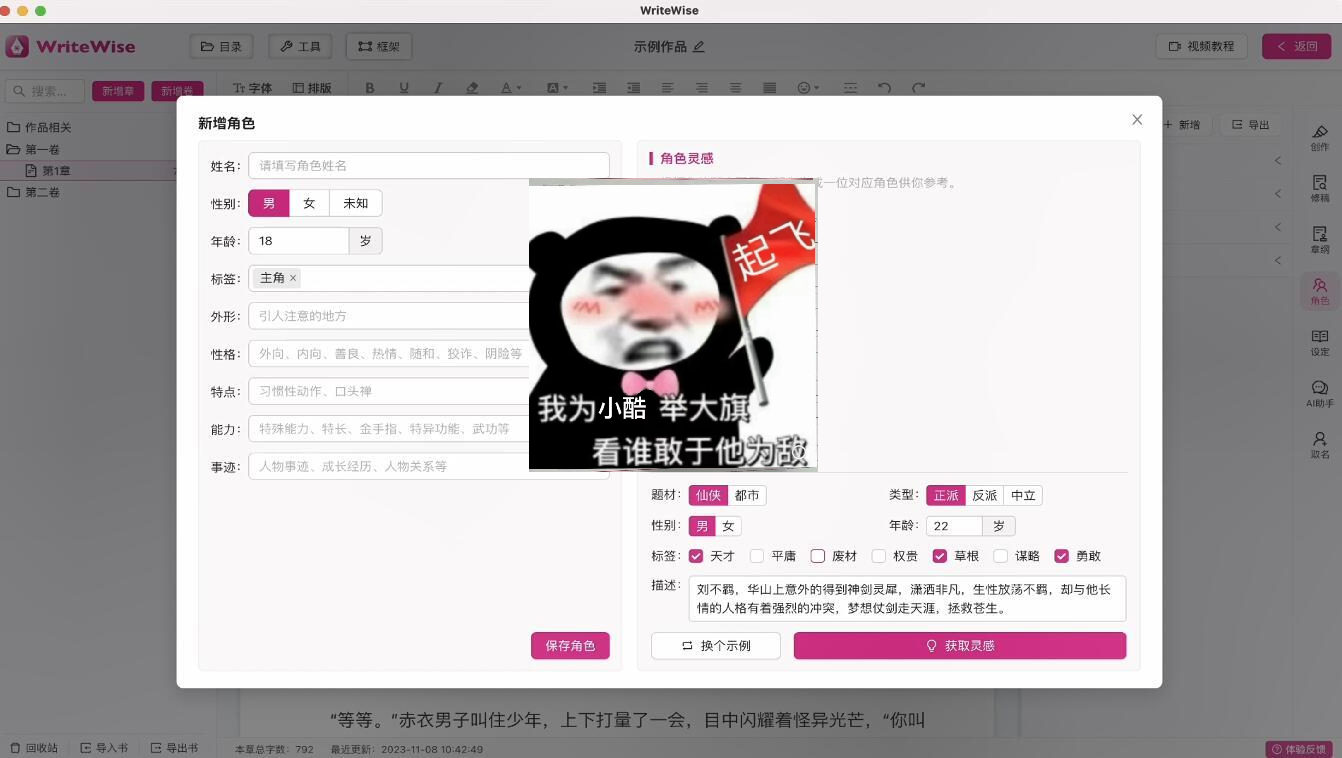Screen dimensions: 1342x758
Task: Select 反派 character type
Action: (x=985, y=495)
